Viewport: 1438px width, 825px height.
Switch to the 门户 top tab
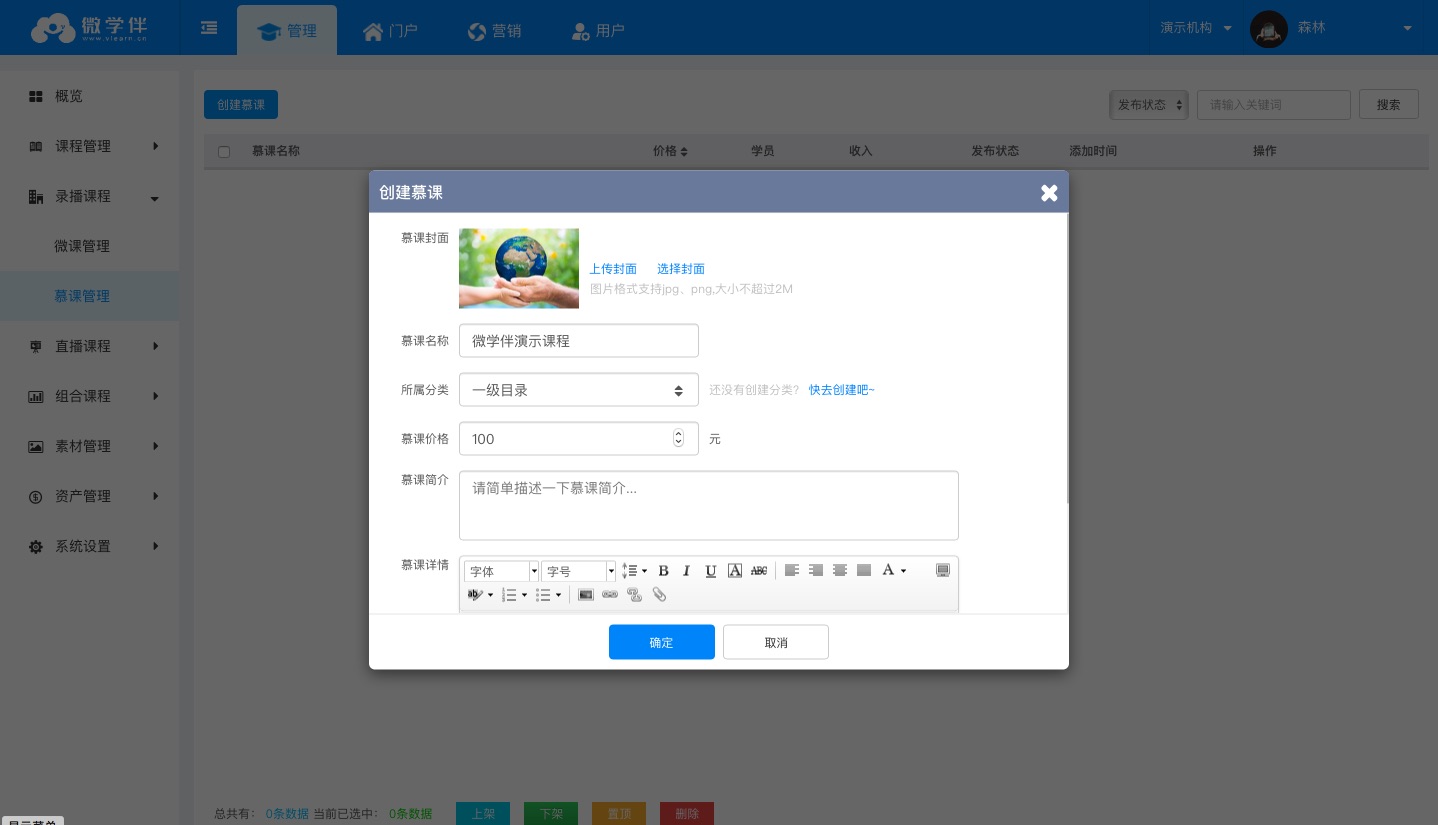(390, 30)
